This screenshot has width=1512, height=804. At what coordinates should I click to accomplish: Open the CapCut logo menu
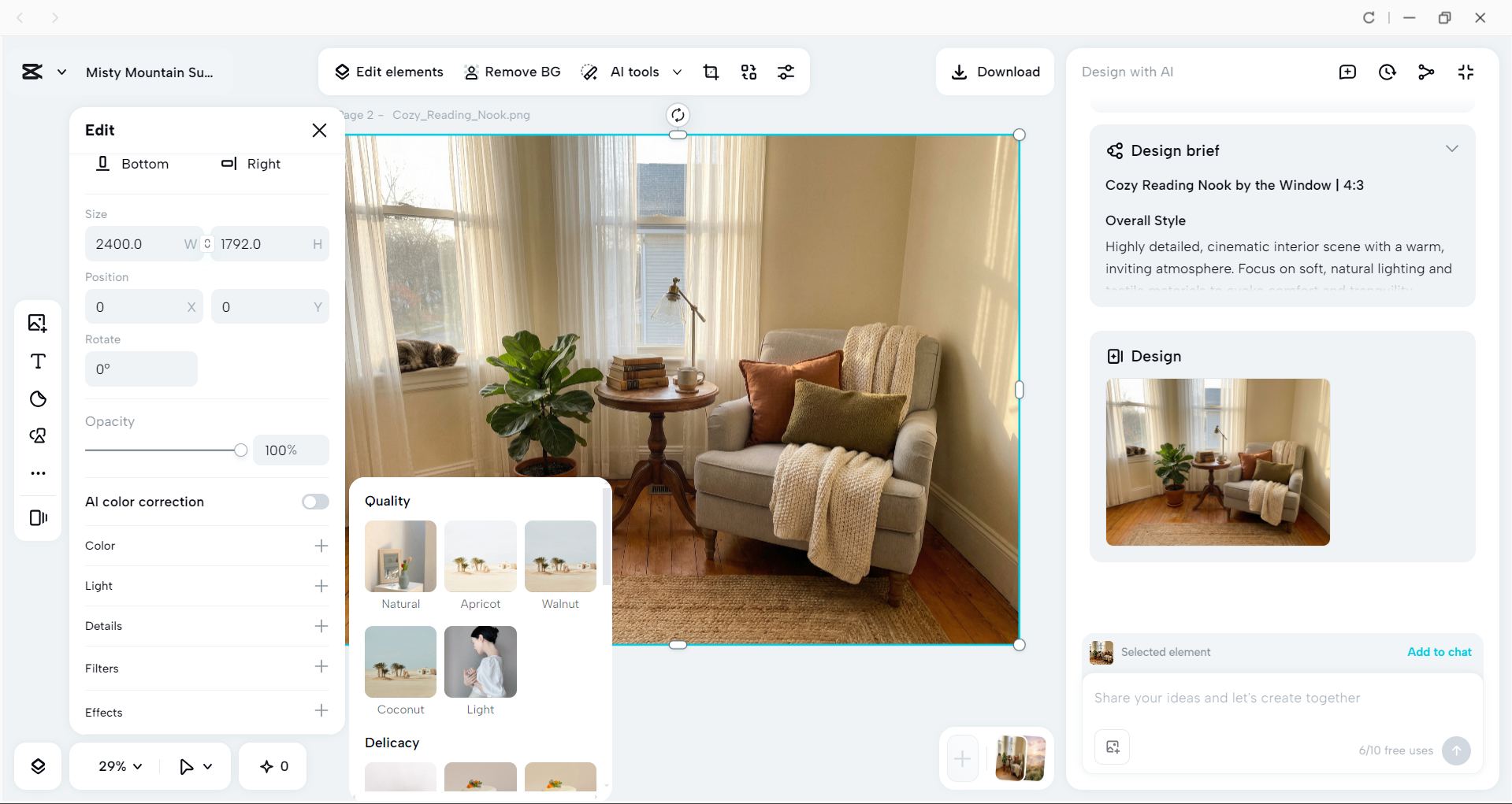32,72
